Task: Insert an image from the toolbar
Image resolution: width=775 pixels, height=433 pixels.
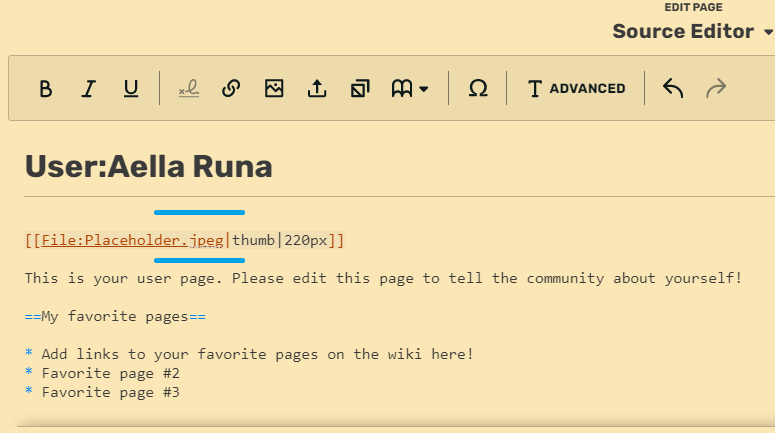Action: [274, 89]
